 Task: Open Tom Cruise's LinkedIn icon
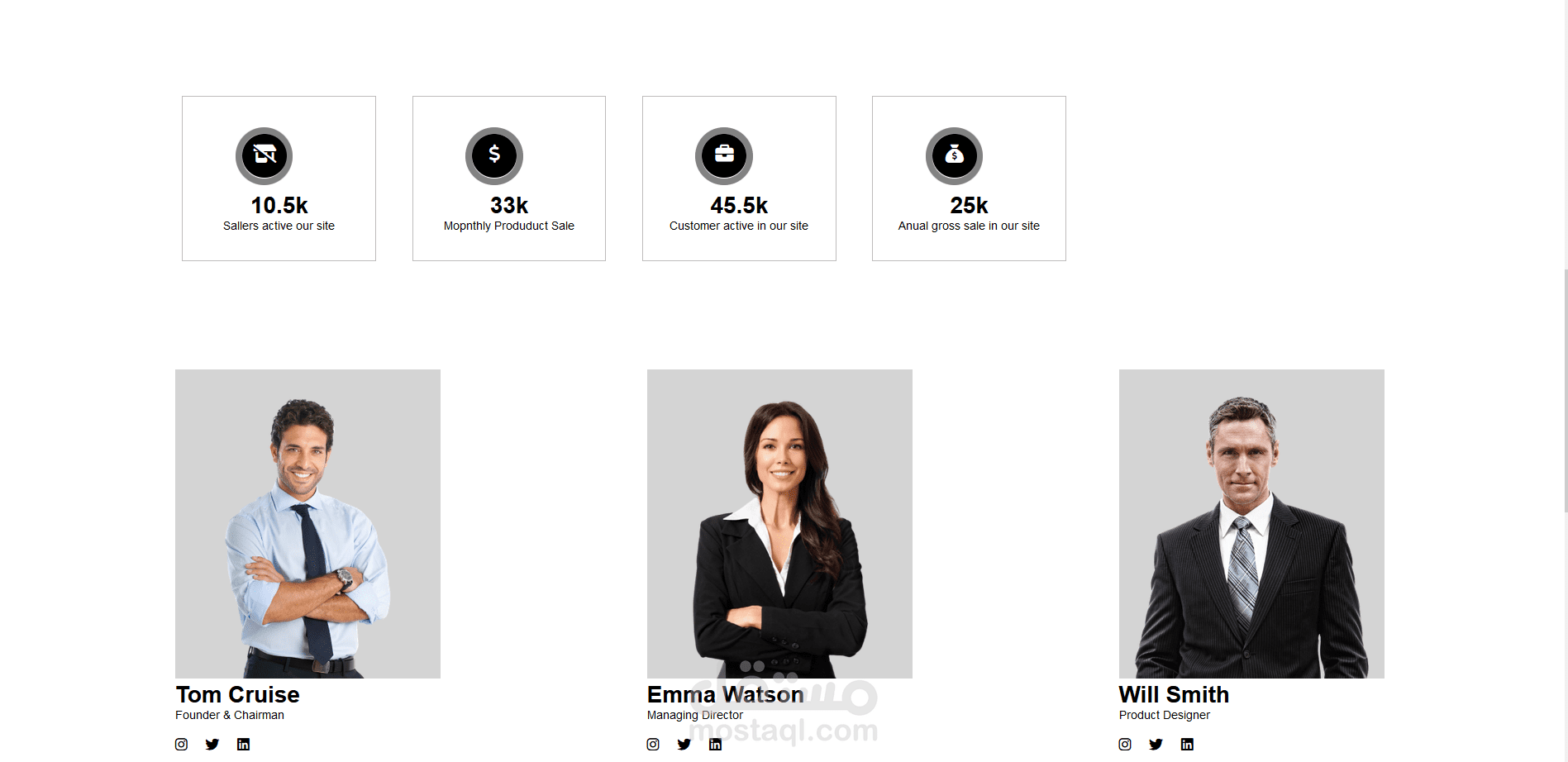(243, 744)
